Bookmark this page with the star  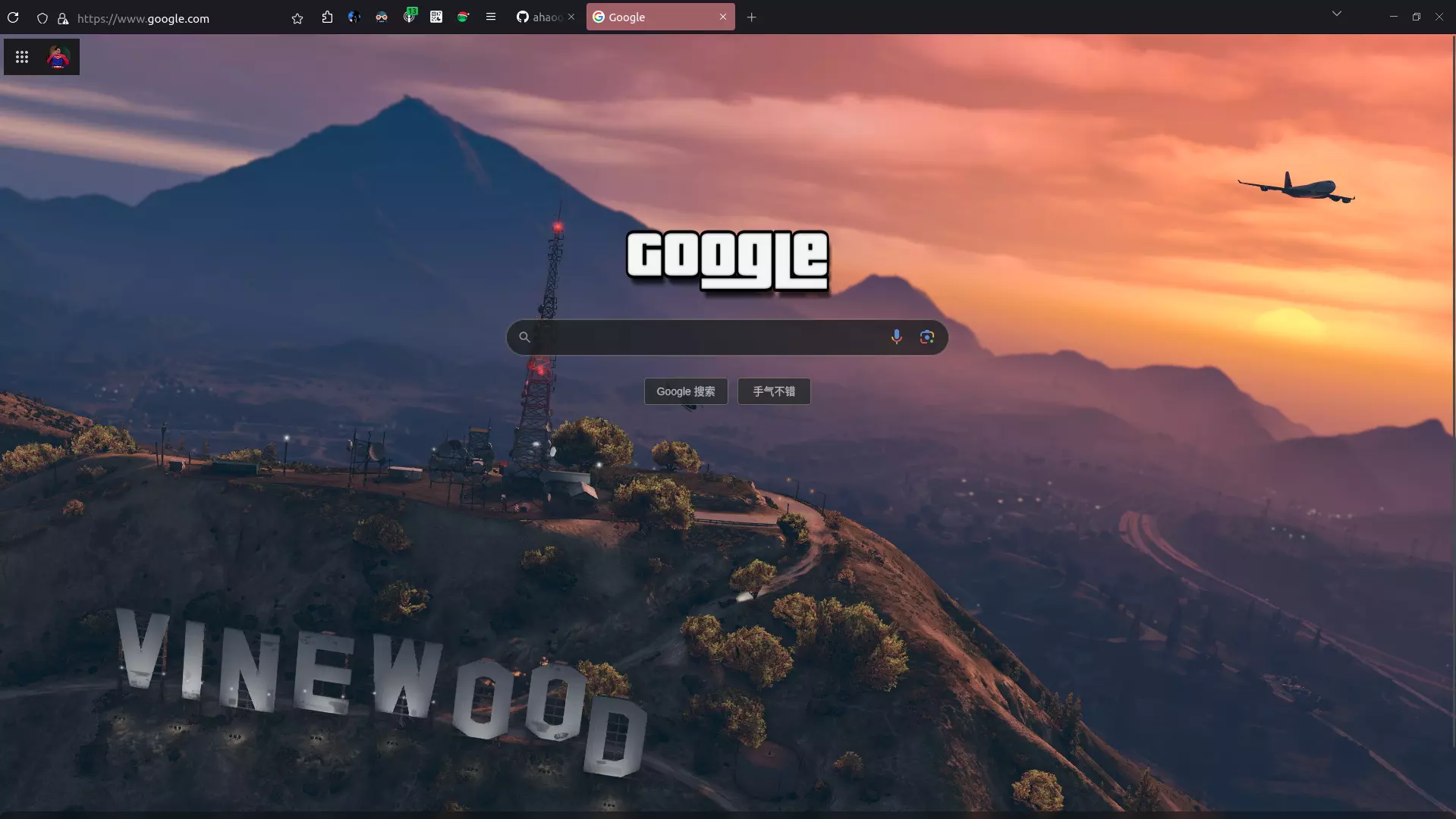[297, 18]
